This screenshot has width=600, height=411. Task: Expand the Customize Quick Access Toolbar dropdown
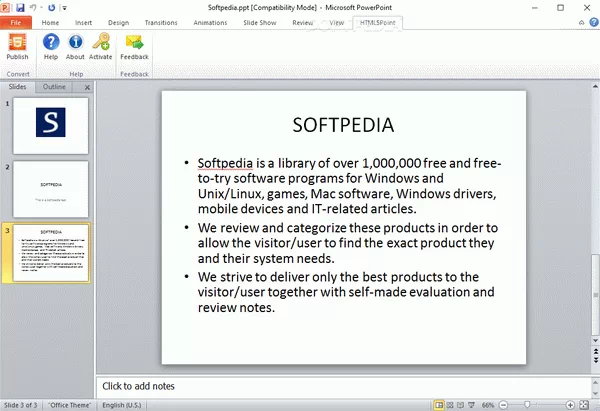coord(62,7)
